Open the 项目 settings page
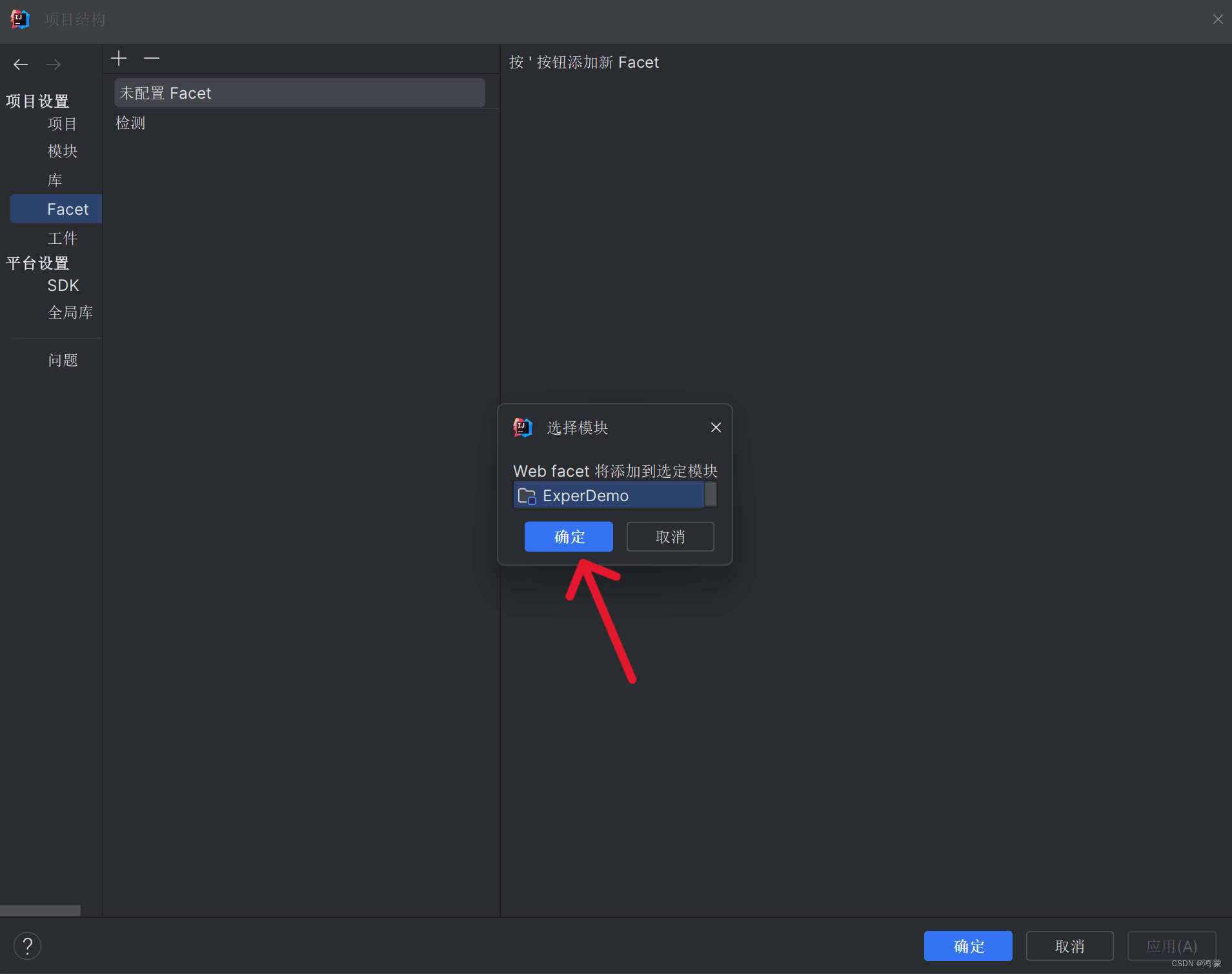The width and height of the screenshot is (1232, 974). (63, 124)
